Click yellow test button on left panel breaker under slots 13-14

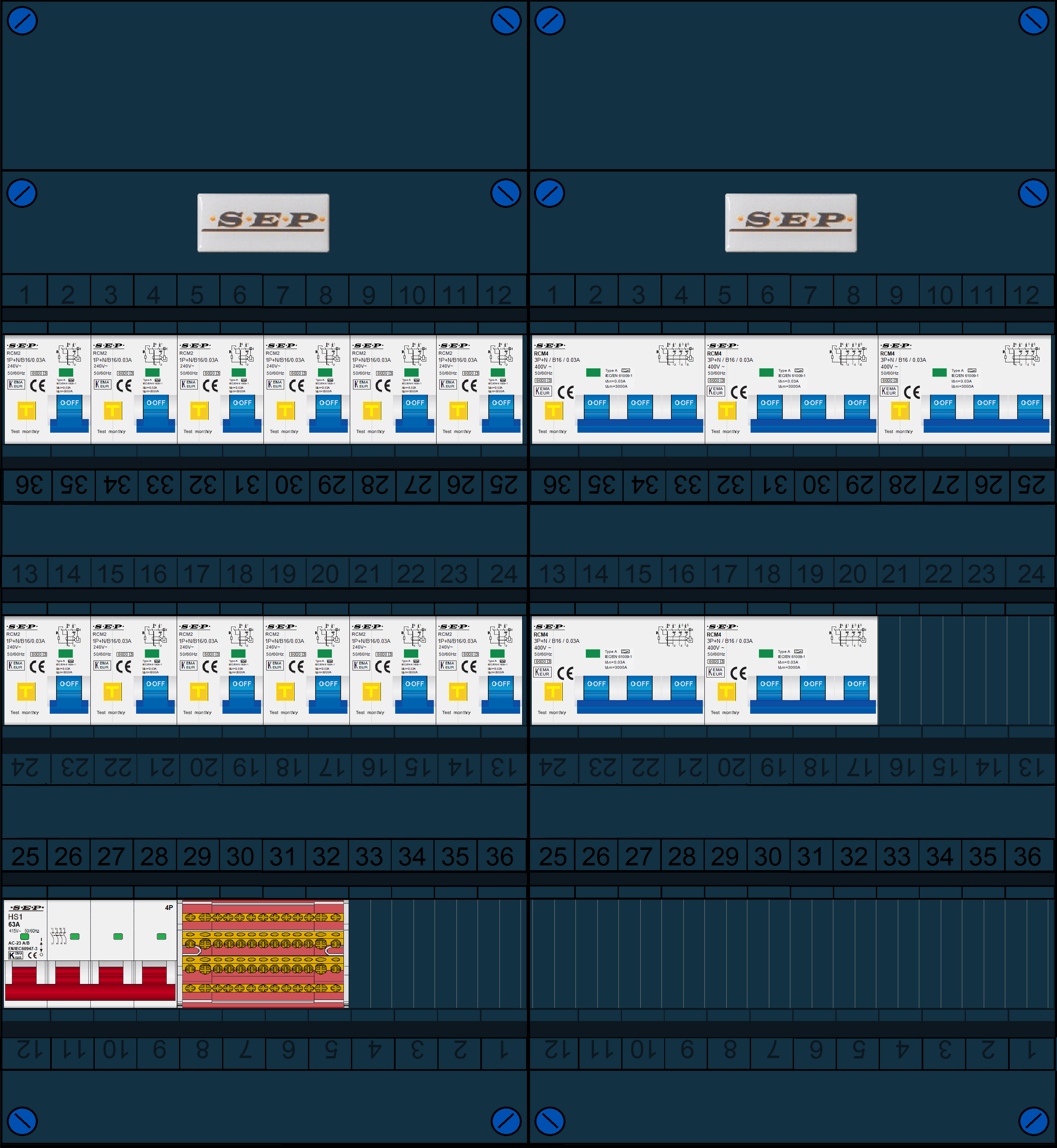(26, 691)
